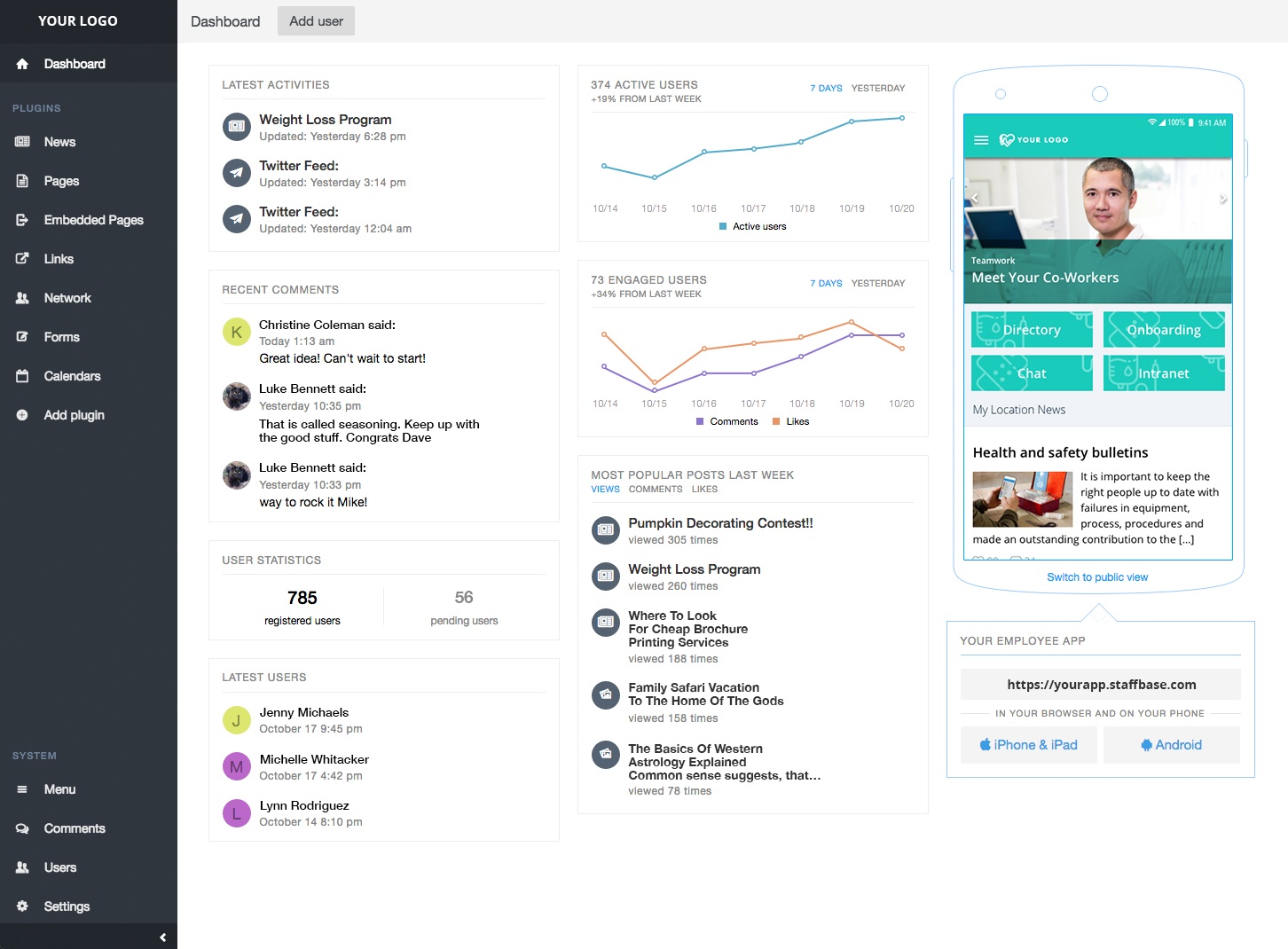Screen dimensions: 1288x949
Task: Go to previous slide in phone preview
Action: click(974, 199)
